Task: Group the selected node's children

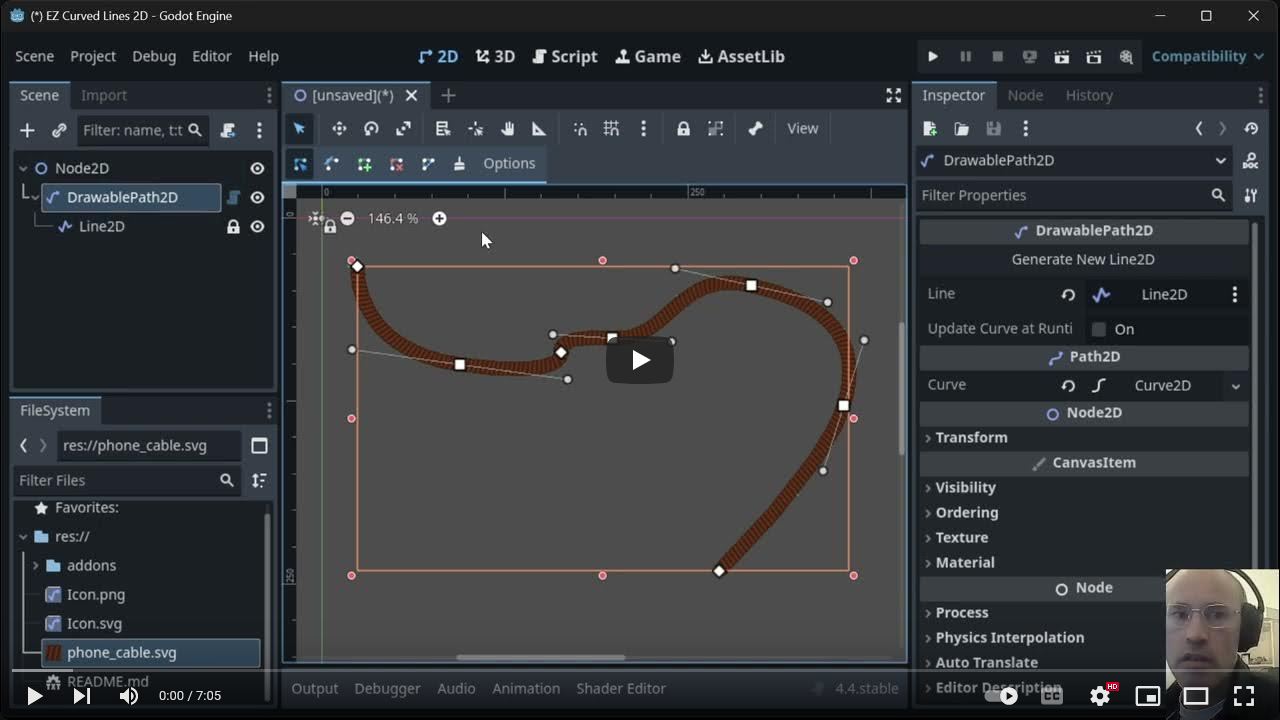Action: coord(715,128)
